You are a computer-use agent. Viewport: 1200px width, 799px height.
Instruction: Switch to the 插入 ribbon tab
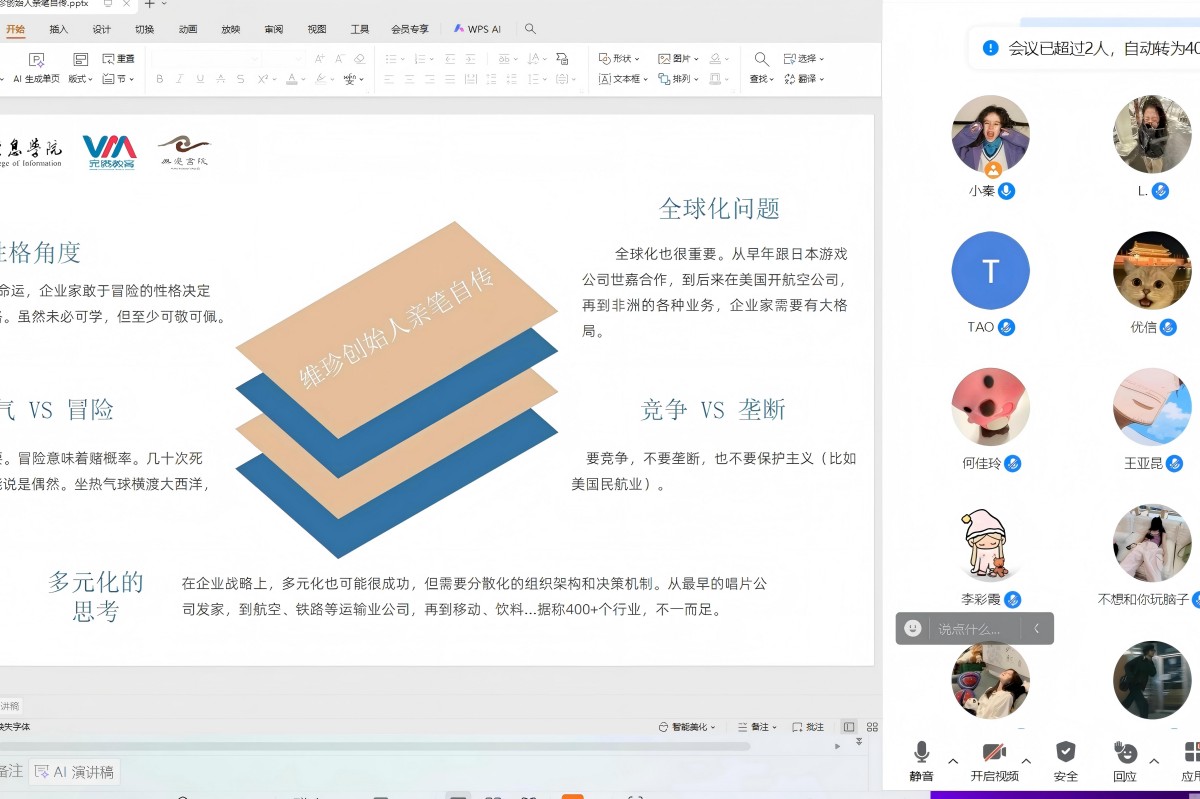pos(59,29)
